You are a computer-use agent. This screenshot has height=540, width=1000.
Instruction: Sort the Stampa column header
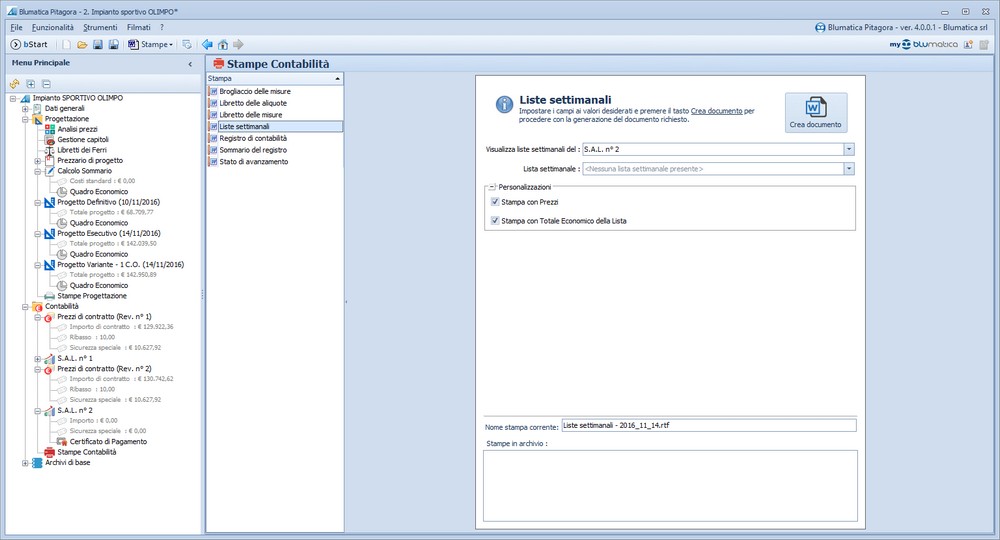[x=275, y=78]
